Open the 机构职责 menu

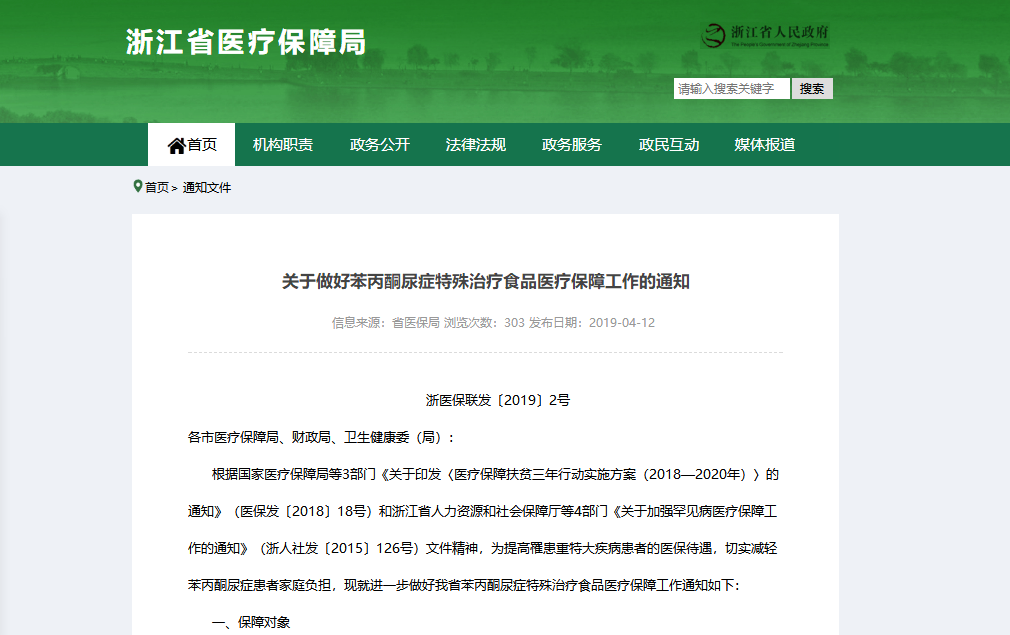tap(283, 145)
